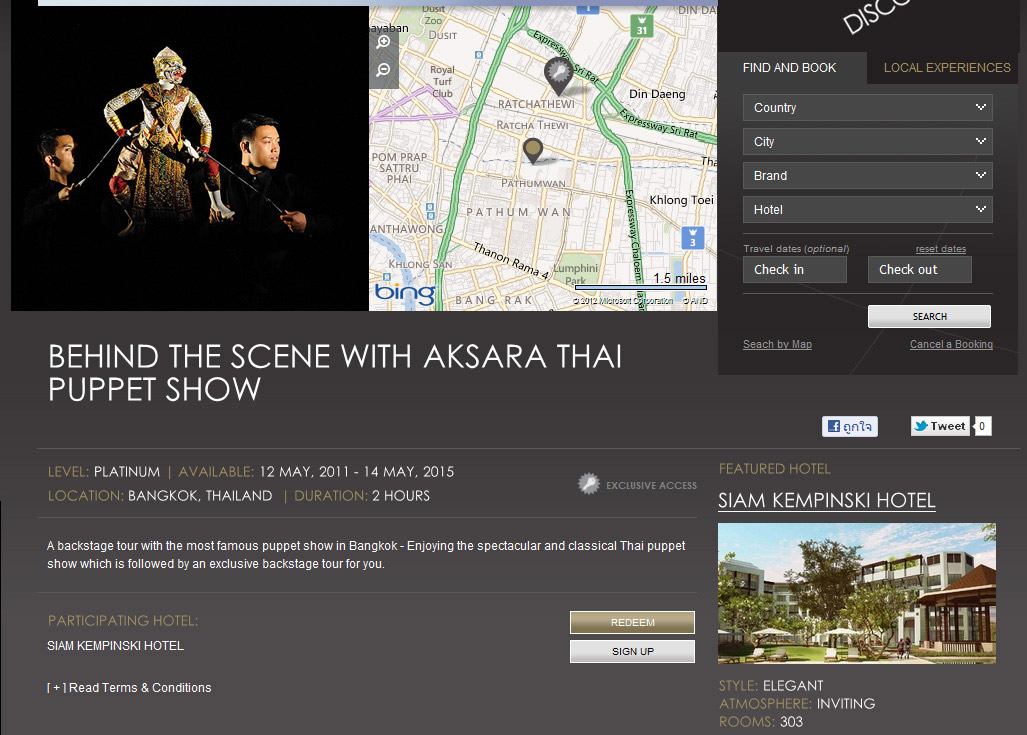Switch to the Local Experiences tab
Viewport: 1027px width, 735px height.
point(947,67)
